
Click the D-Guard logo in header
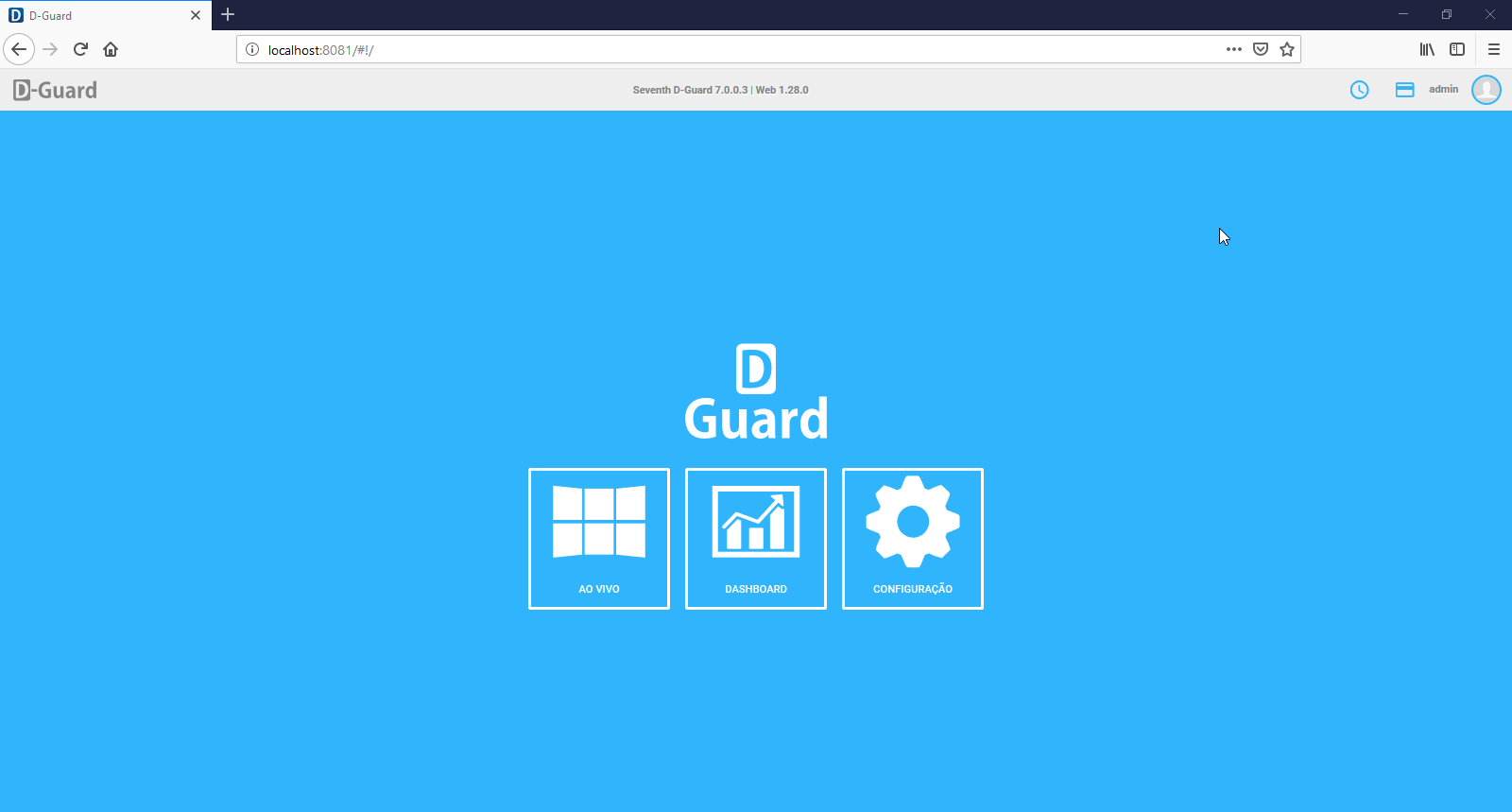tap(55, 90)
